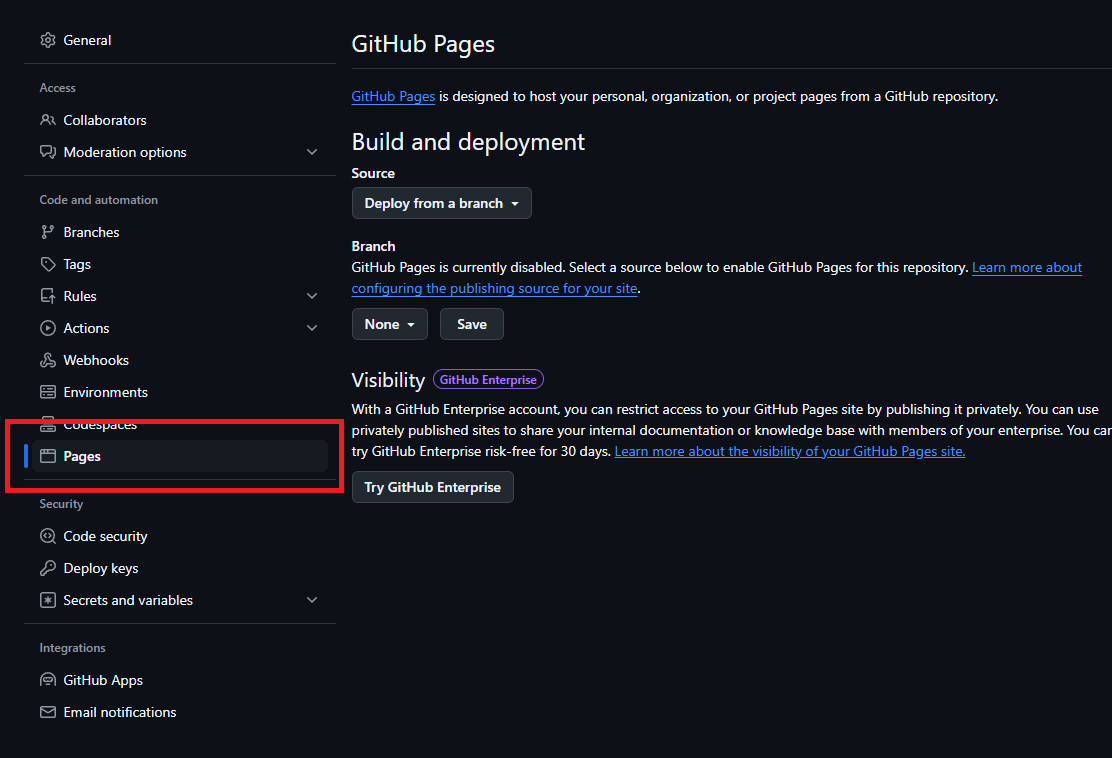Open Code security settings

coord(180,536)
